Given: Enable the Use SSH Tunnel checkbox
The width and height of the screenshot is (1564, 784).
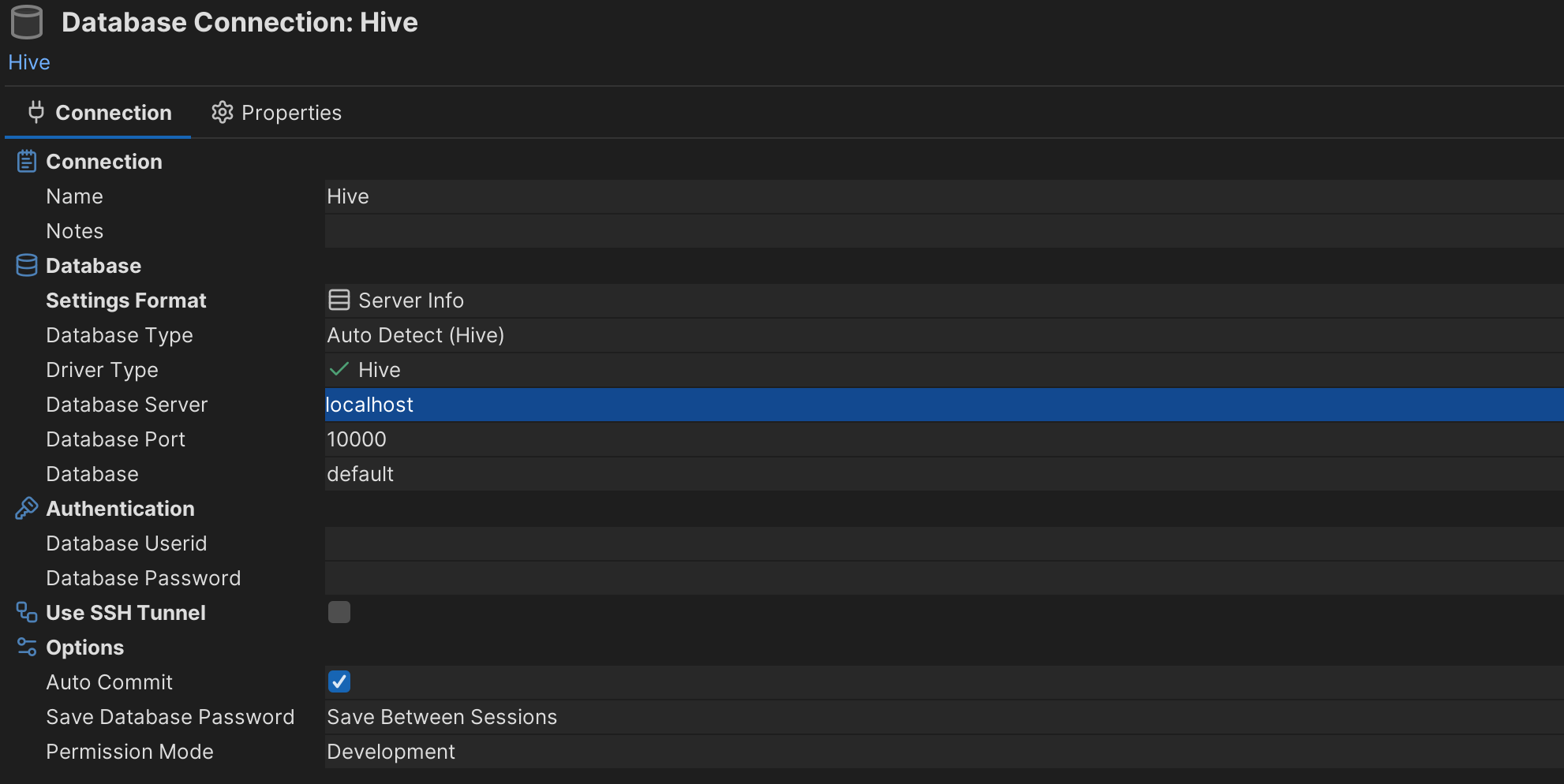Looking at the screenshot, I should tap(339, 612).
